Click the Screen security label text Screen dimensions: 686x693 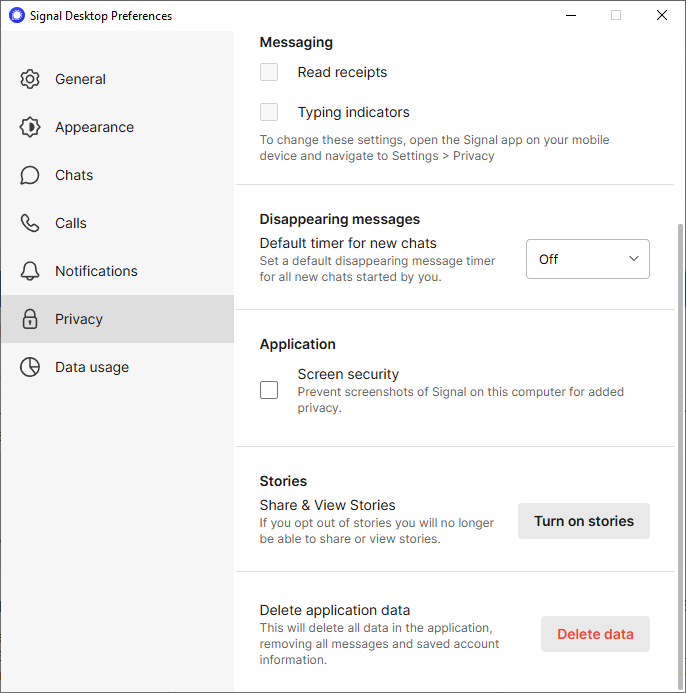point(348,374)
